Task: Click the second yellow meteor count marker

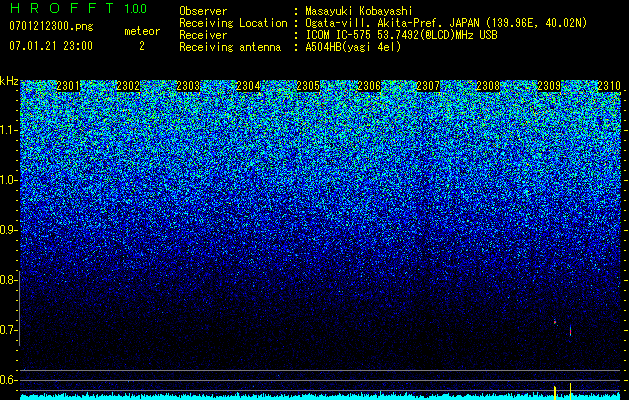Action: [x=570, y=391]
